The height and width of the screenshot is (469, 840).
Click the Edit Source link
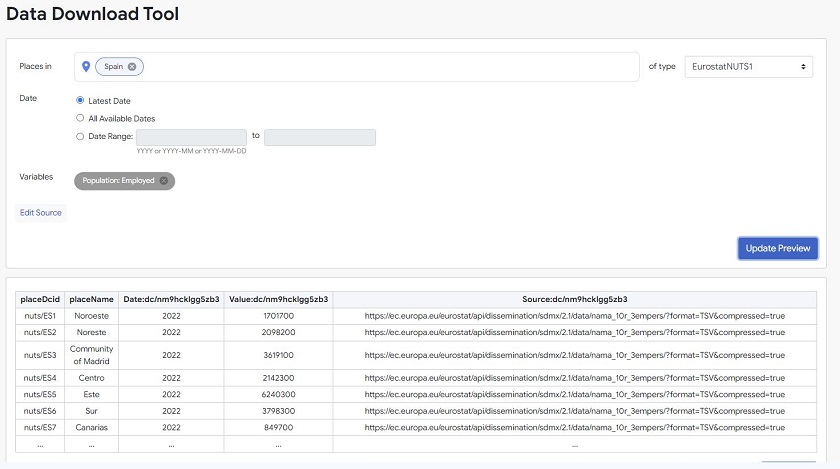41,213
